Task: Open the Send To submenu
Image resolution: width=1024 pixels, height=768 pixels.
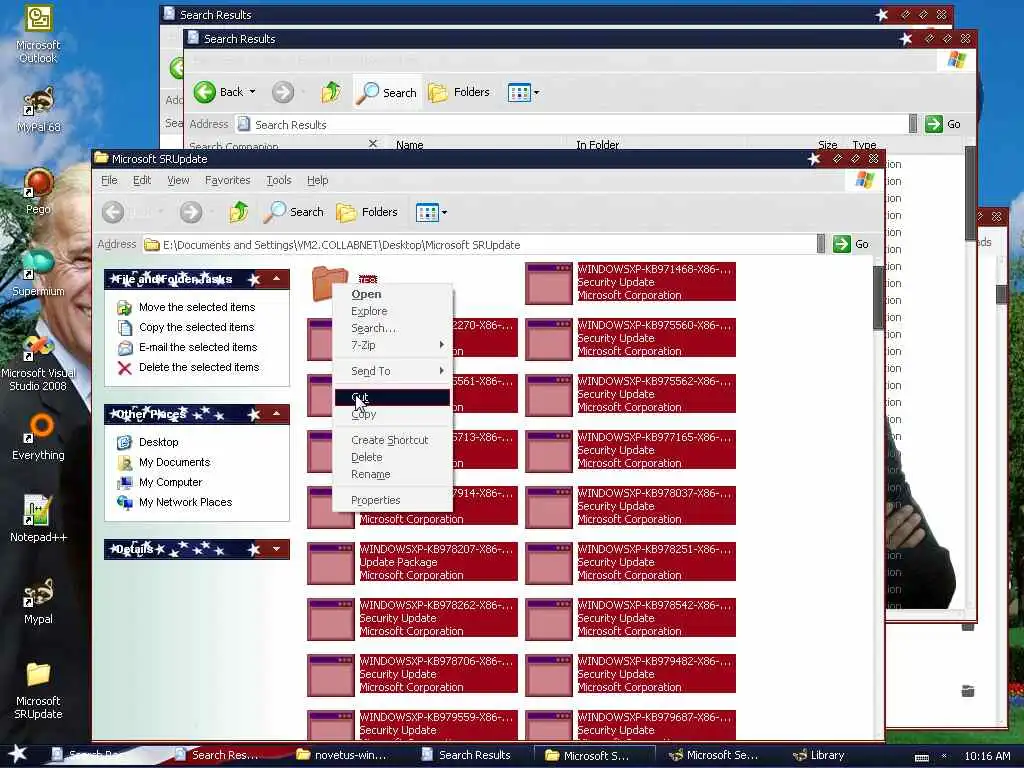Action: click(x=392, y=371)
